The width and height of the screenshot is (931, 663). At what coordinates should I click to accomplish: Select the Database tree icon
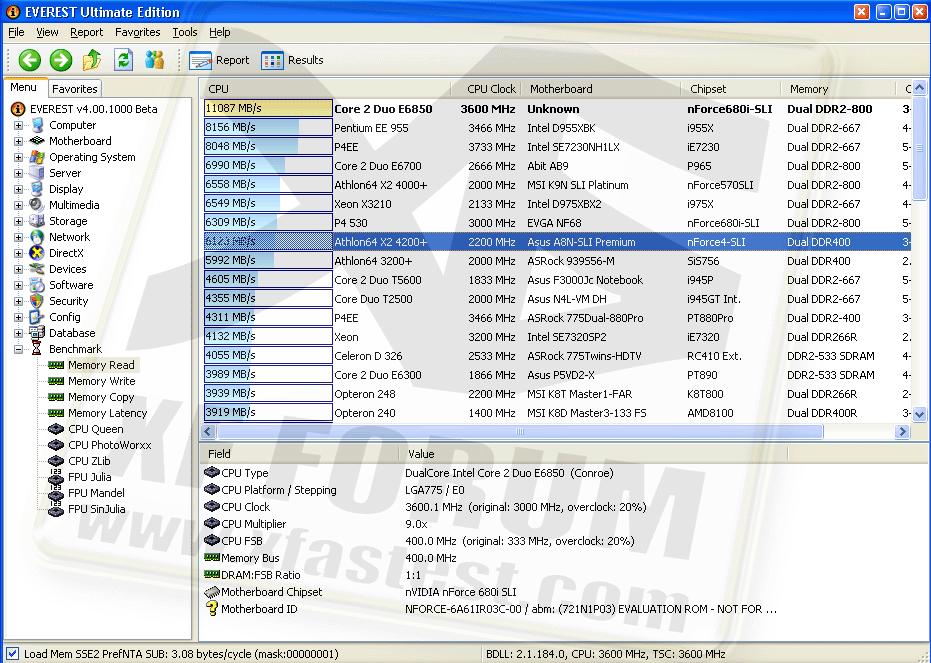coord(37,334)
